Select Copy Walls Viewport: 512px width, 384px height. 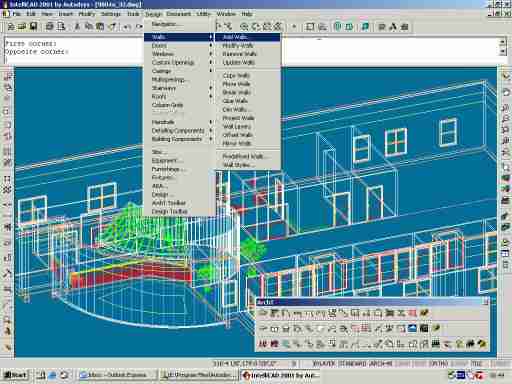click(247, 76)
